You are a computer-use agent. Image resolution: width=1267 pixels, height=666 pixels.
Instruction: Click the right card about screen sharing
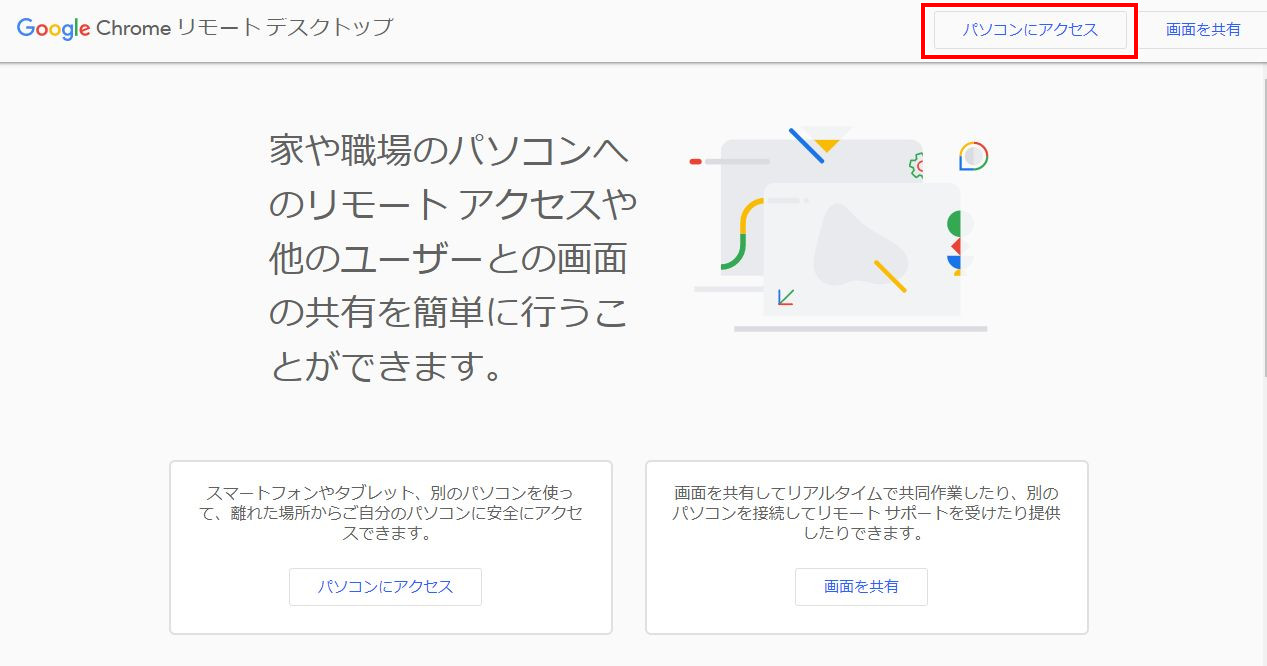point(868,546)
